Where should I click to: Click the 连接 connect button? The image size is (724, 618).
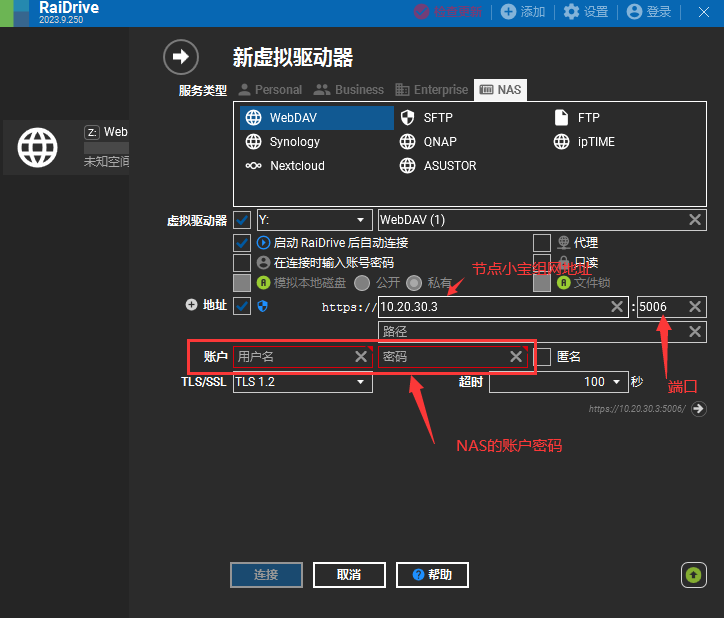266,575
